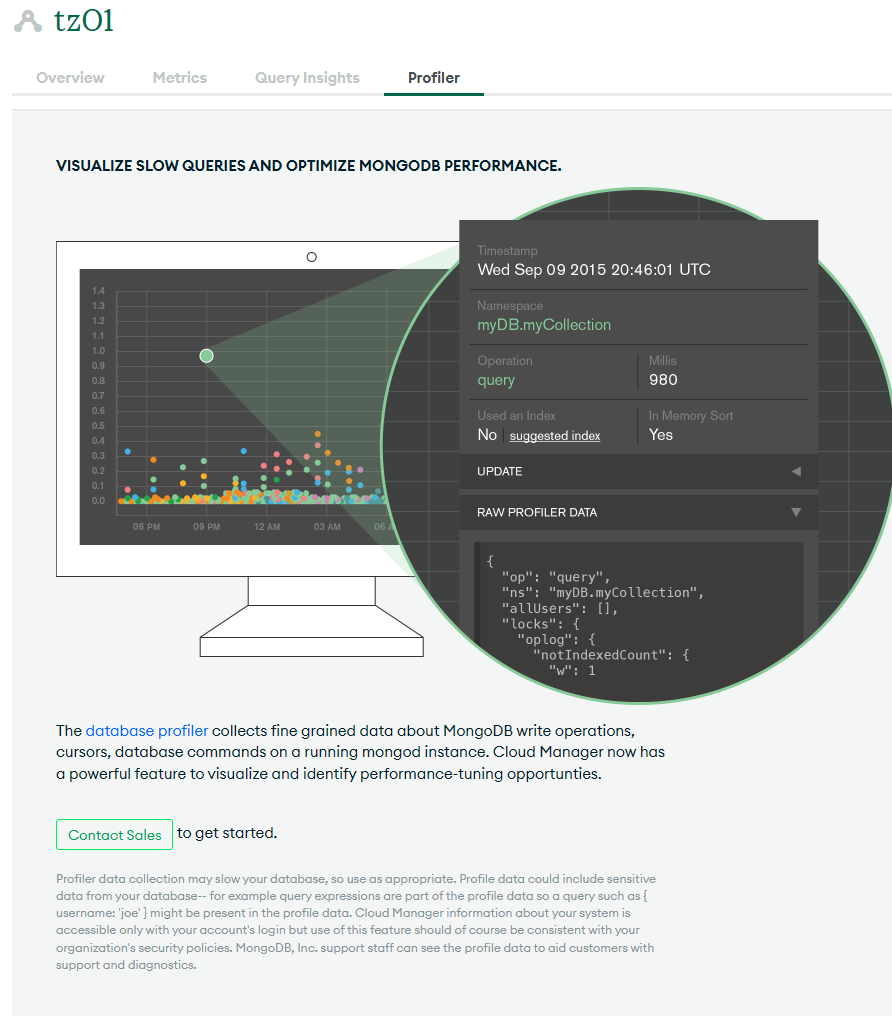The image size is (892, 1016).
Task: Click inside the raw profiler JSON code block
Action: tap(638, 610)
